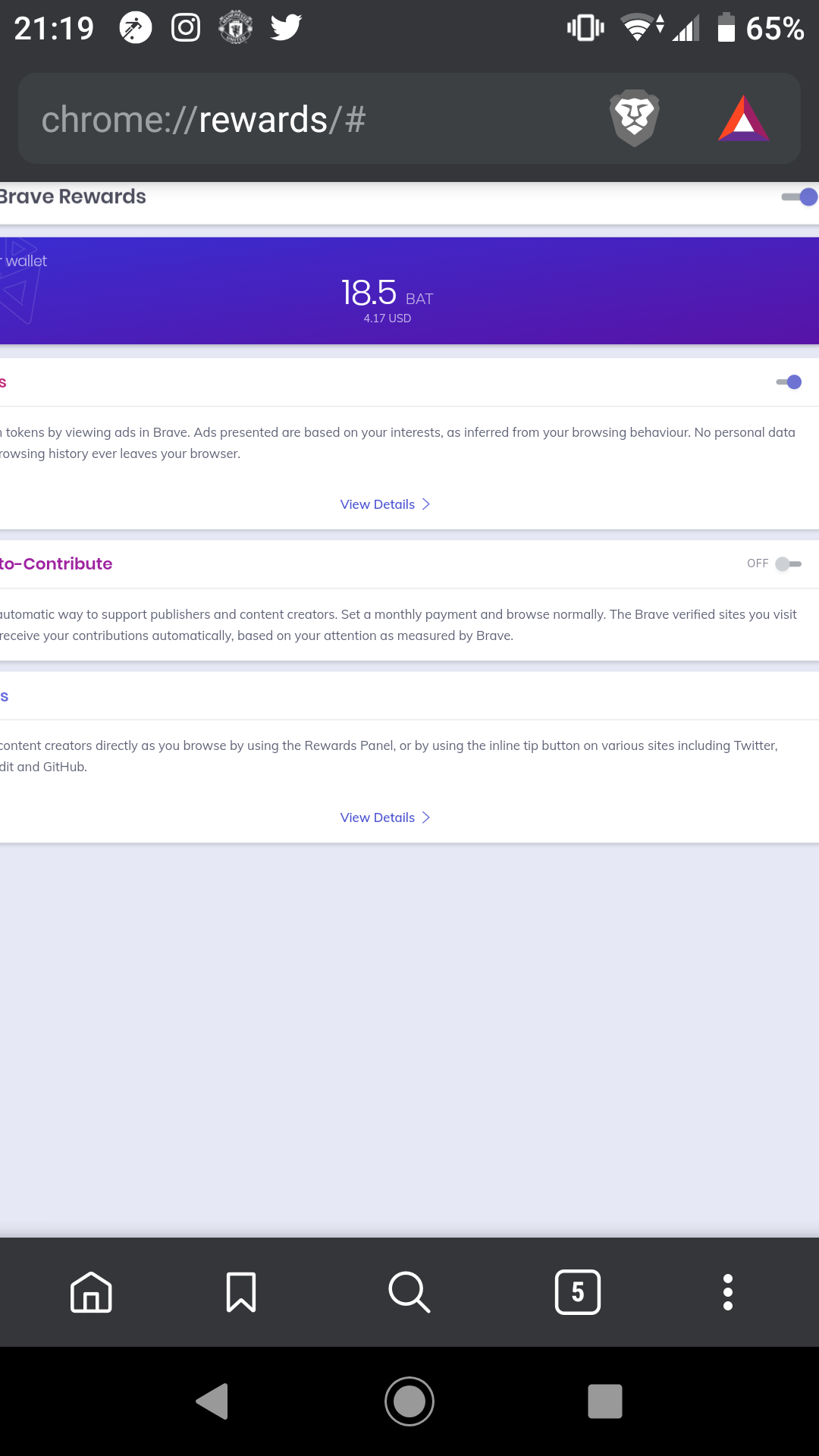Open the BAT Rewards triangle icon
The image size is (819, 1456).
point(744,118)
